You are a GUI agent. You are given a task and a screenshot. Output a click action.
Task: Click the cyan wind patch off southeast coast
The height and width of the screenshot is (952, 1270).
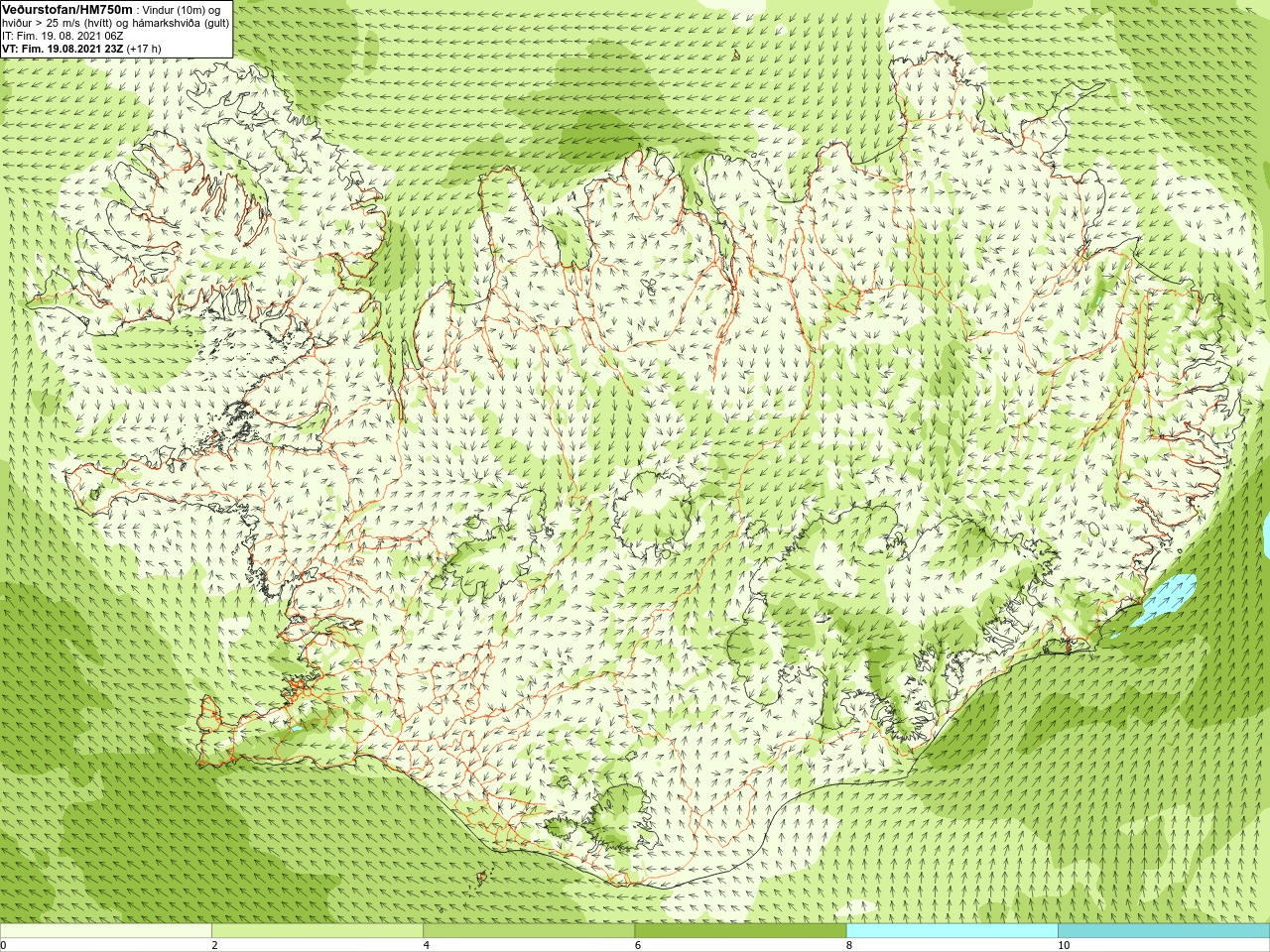(x=1167, y=601)
